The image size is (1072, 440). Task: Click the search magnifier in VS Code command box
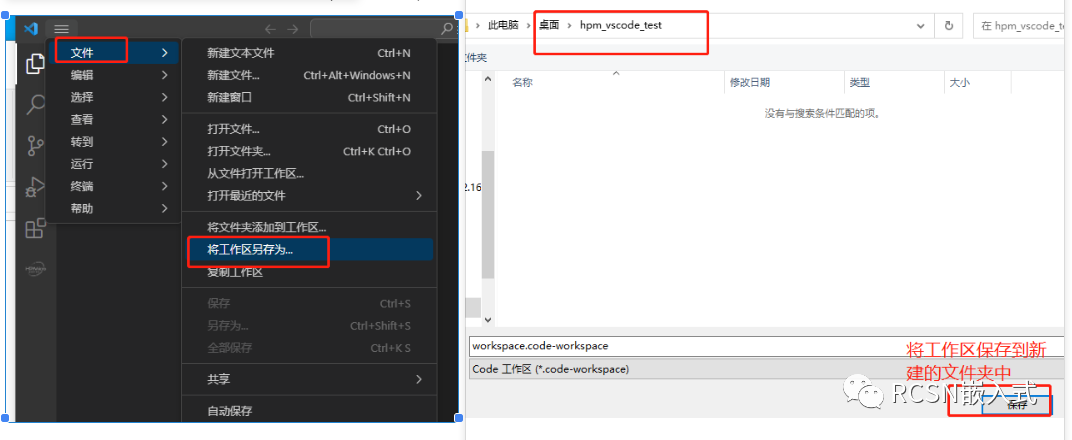[x=446, y=29]
